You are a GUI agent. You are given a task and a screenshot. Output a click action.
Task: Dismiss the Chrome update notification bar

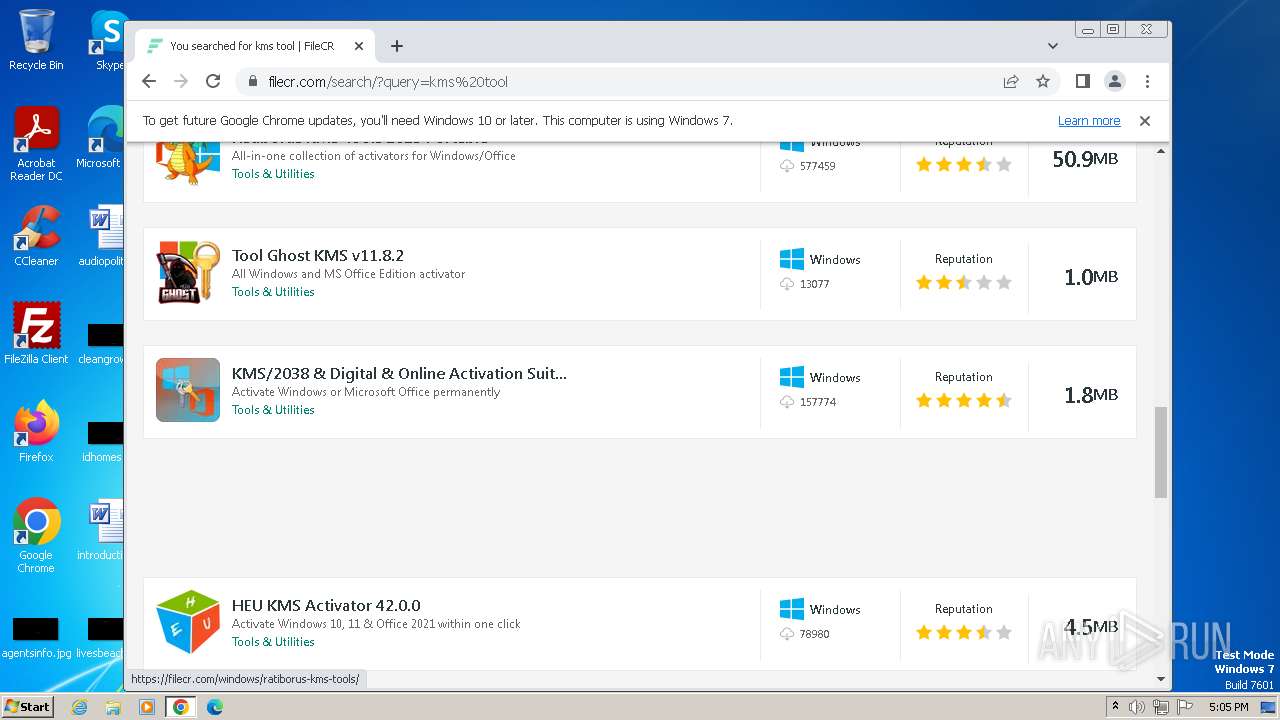[x=1145, y=121]
